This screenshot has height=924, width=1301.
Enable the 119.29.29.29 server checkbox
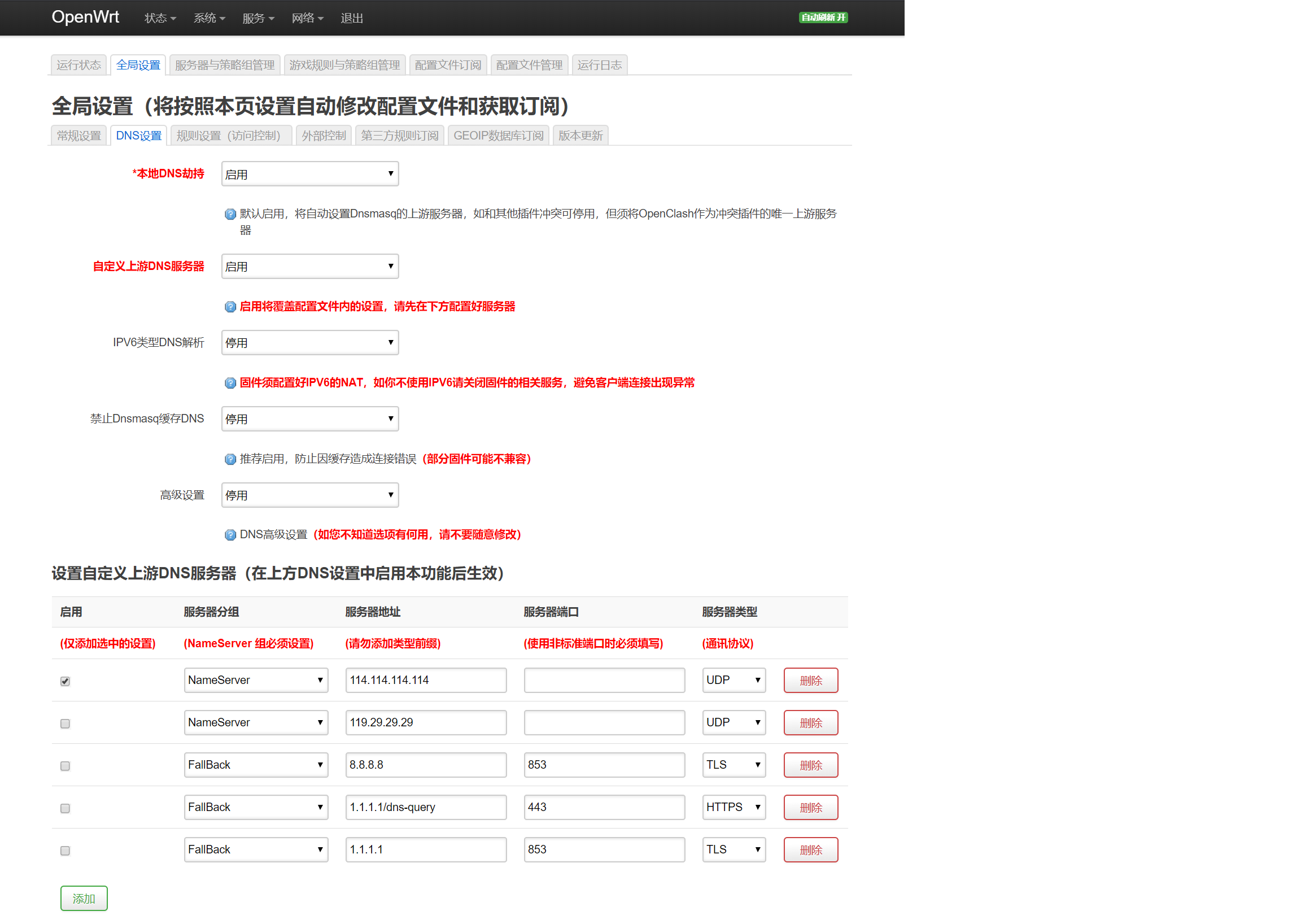tap(65, 723)
